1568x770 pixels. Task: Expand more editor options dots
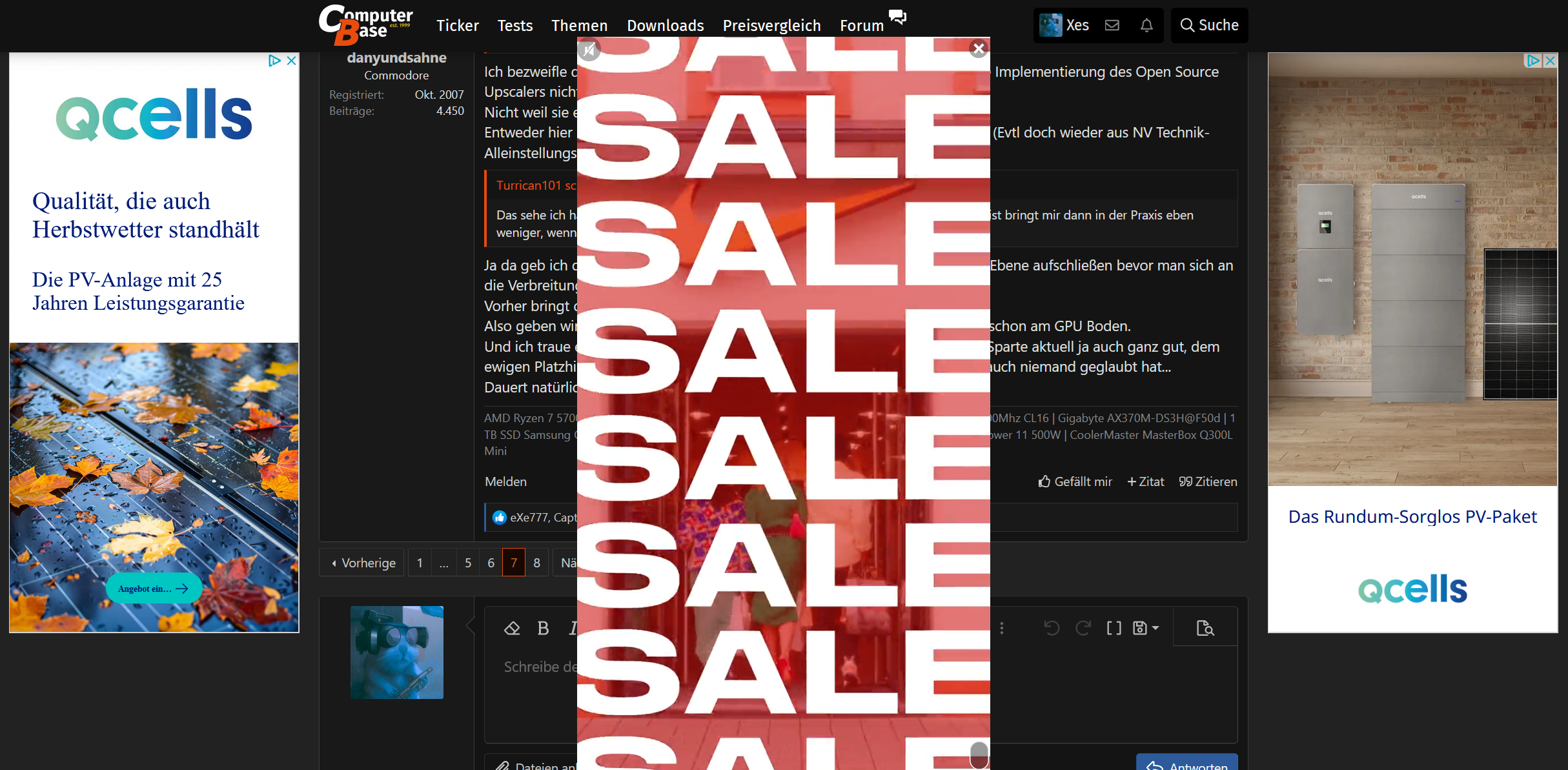[1002, 628]
